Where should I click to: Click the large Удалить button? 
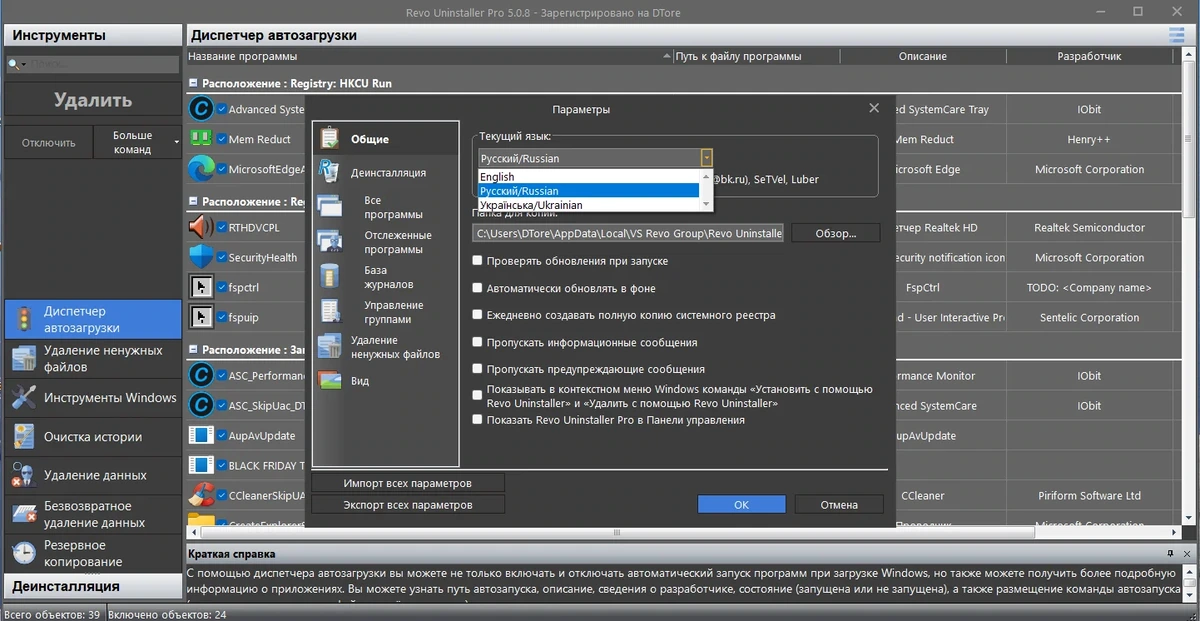(x=93, y=100)
